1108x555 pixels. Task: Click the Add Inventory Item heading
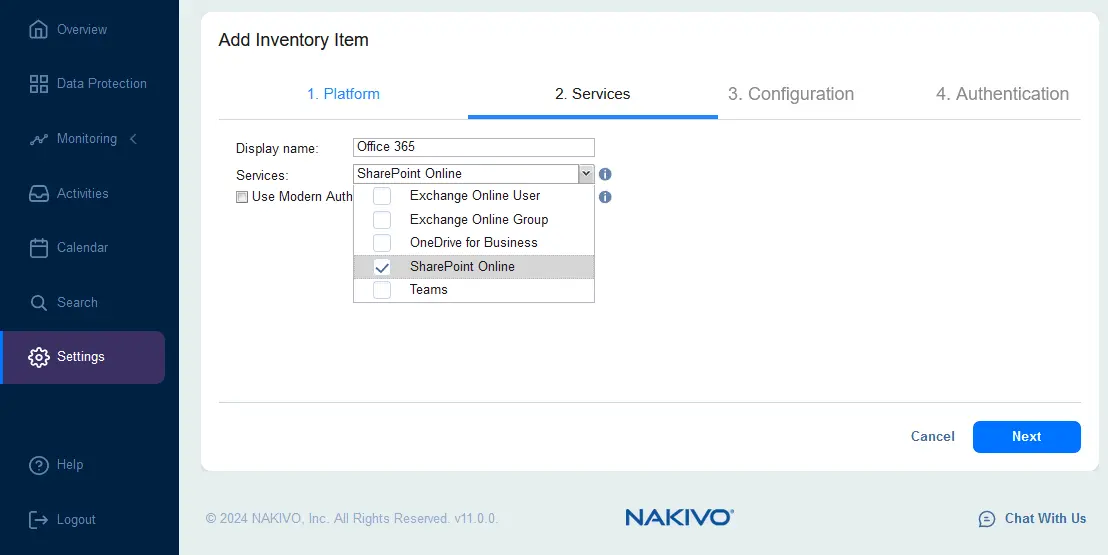coord(293,40)
